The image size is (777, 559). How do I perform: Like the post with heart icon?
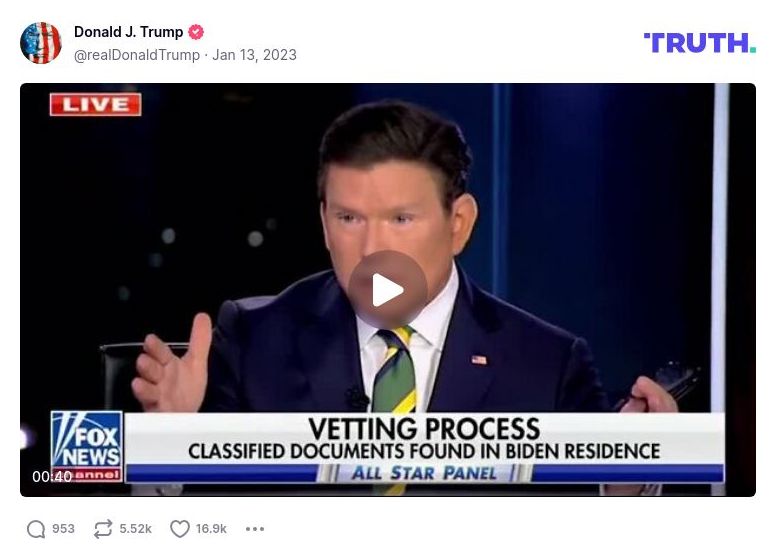pyautogui.click(x=179, y=529)
